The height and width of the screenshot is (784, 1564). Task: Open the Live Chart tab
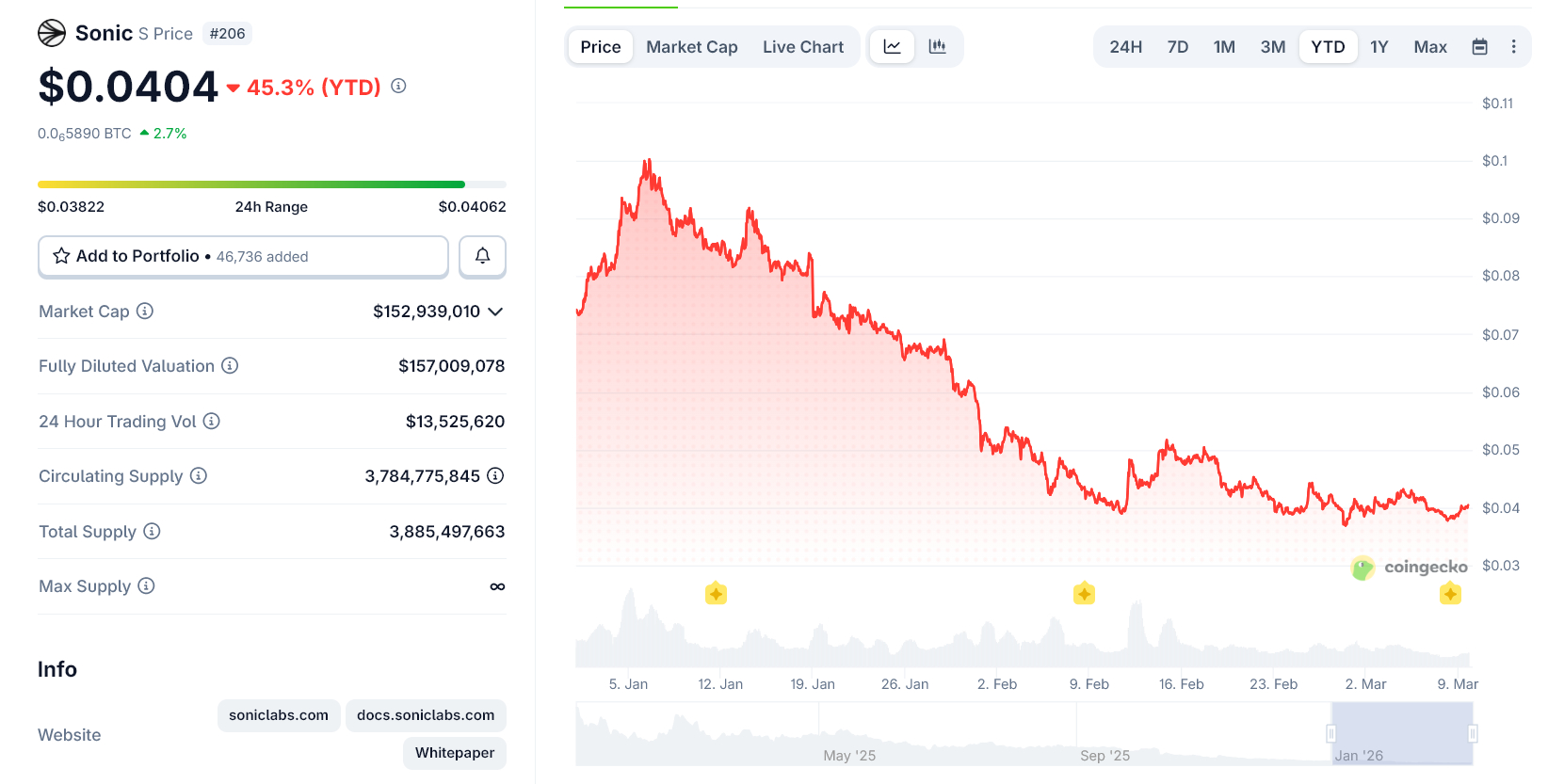[x=803, y=45]
